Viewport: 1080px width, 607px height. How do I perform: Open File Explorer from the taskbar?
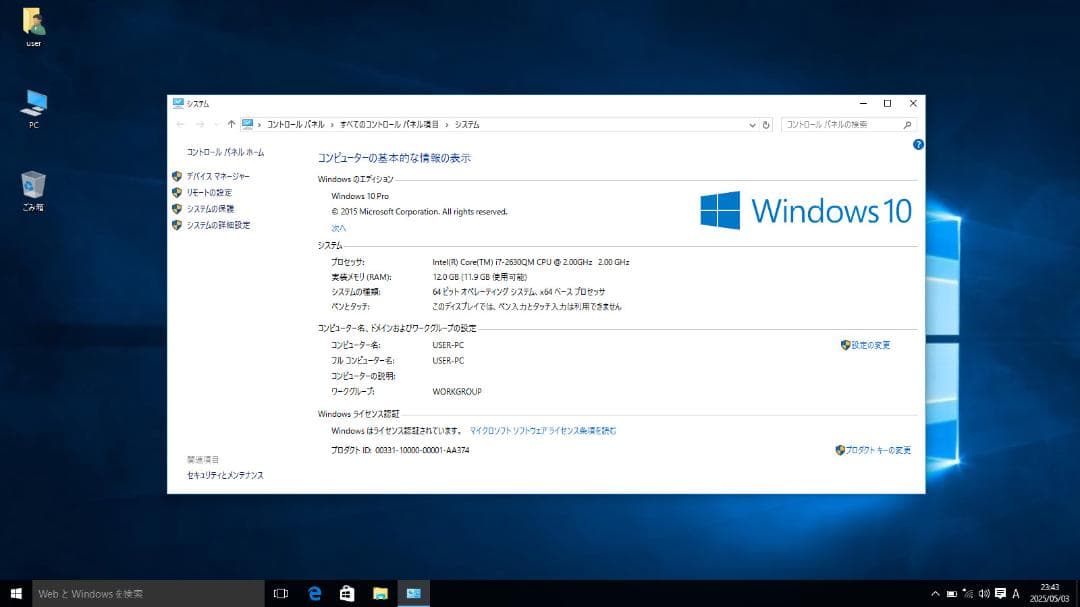(380, 593)
